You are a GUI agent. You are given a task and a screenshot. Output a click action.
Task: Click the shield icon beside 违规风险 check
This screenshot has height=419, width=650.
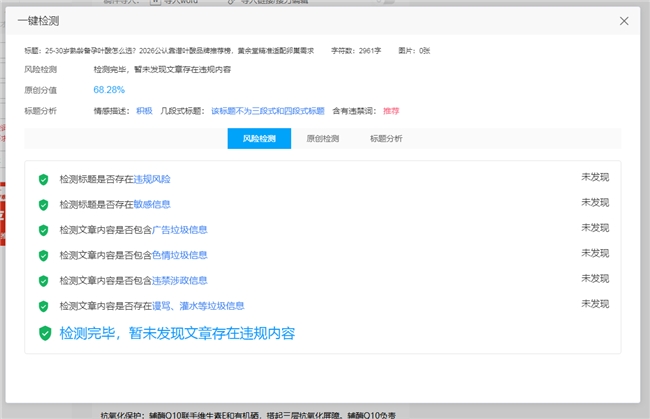point(43,179)
